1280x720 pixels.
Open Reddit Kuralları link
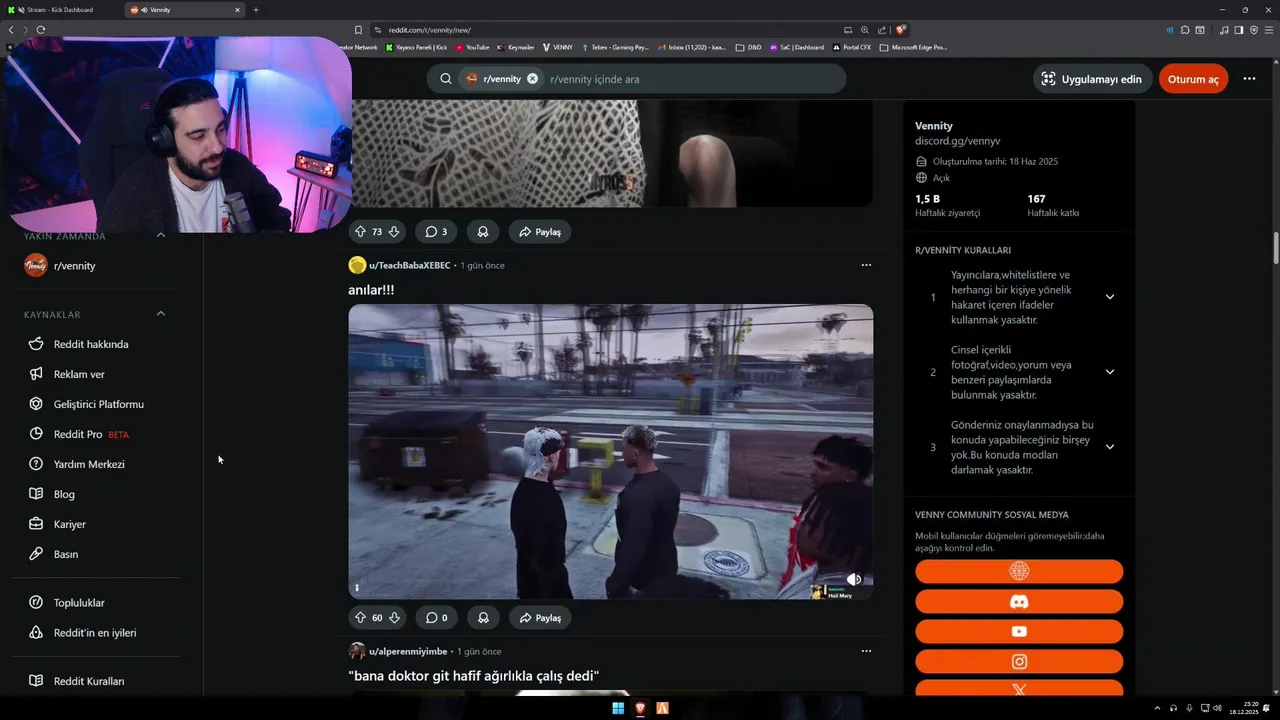(x=89, y=681)
